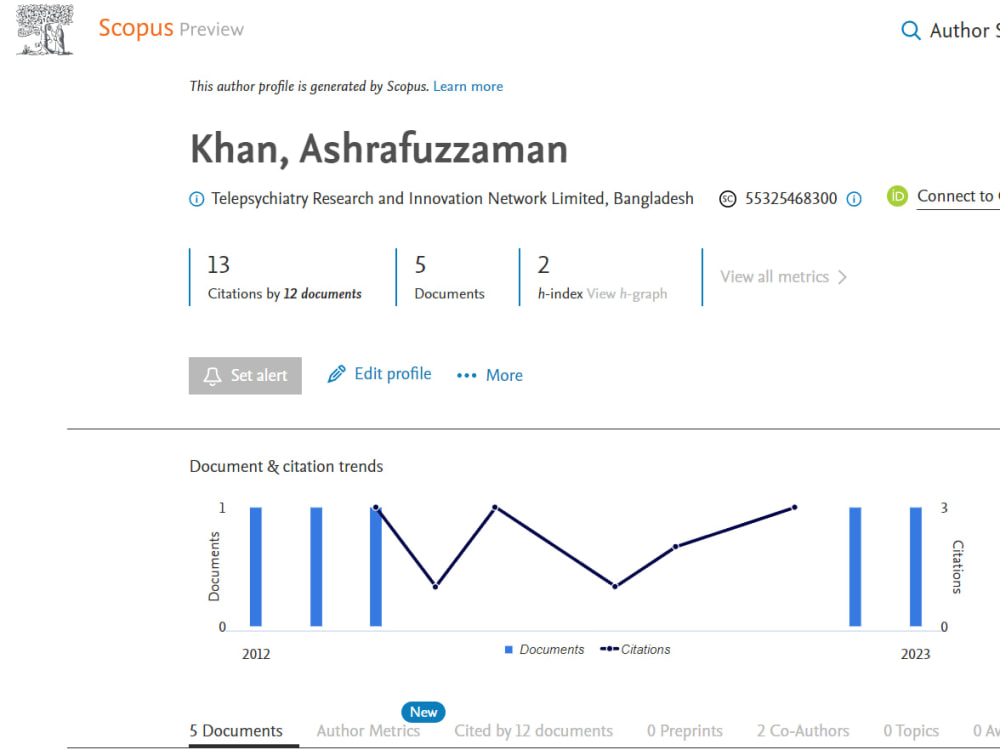Image resolution: width=1000 pixels, height=750 pixels.
Task: Open the Connect to ORCID link
Action: 957,196
